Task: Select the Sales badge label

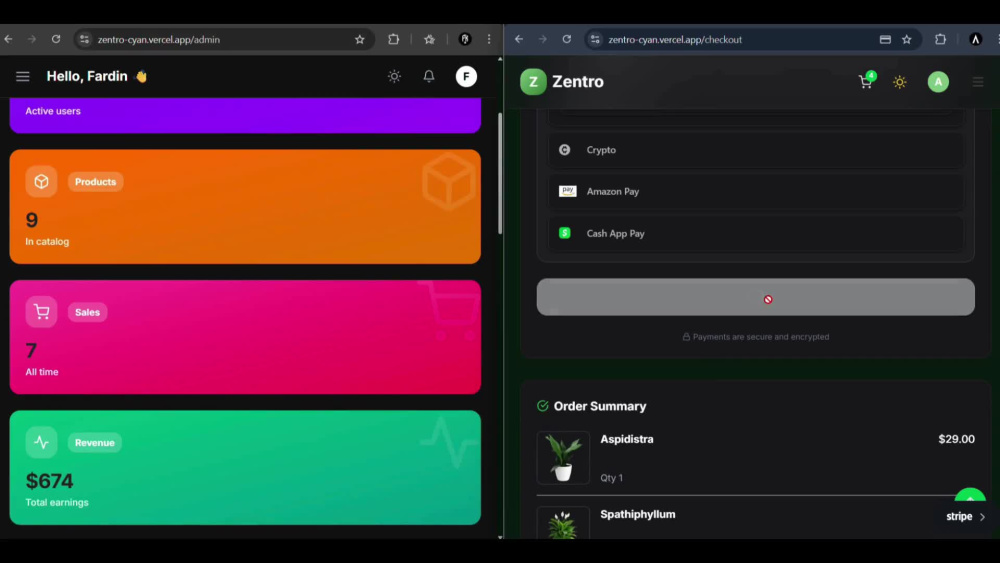Action: pos(87,312)
